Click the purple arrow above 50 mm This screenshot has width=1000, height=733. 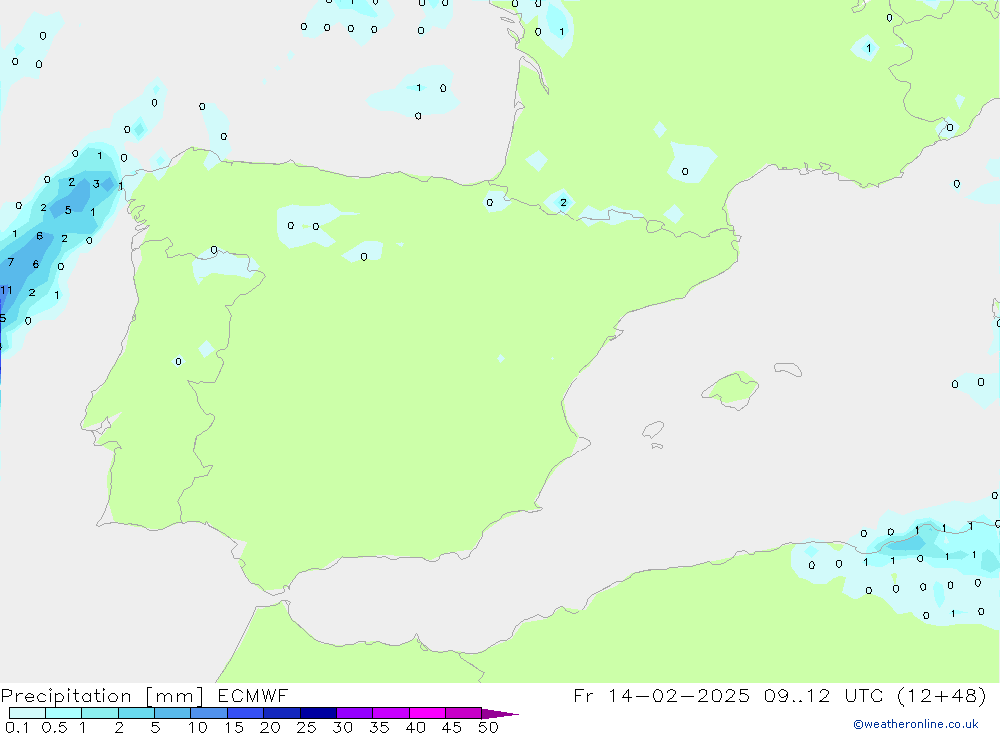point(499,714)
